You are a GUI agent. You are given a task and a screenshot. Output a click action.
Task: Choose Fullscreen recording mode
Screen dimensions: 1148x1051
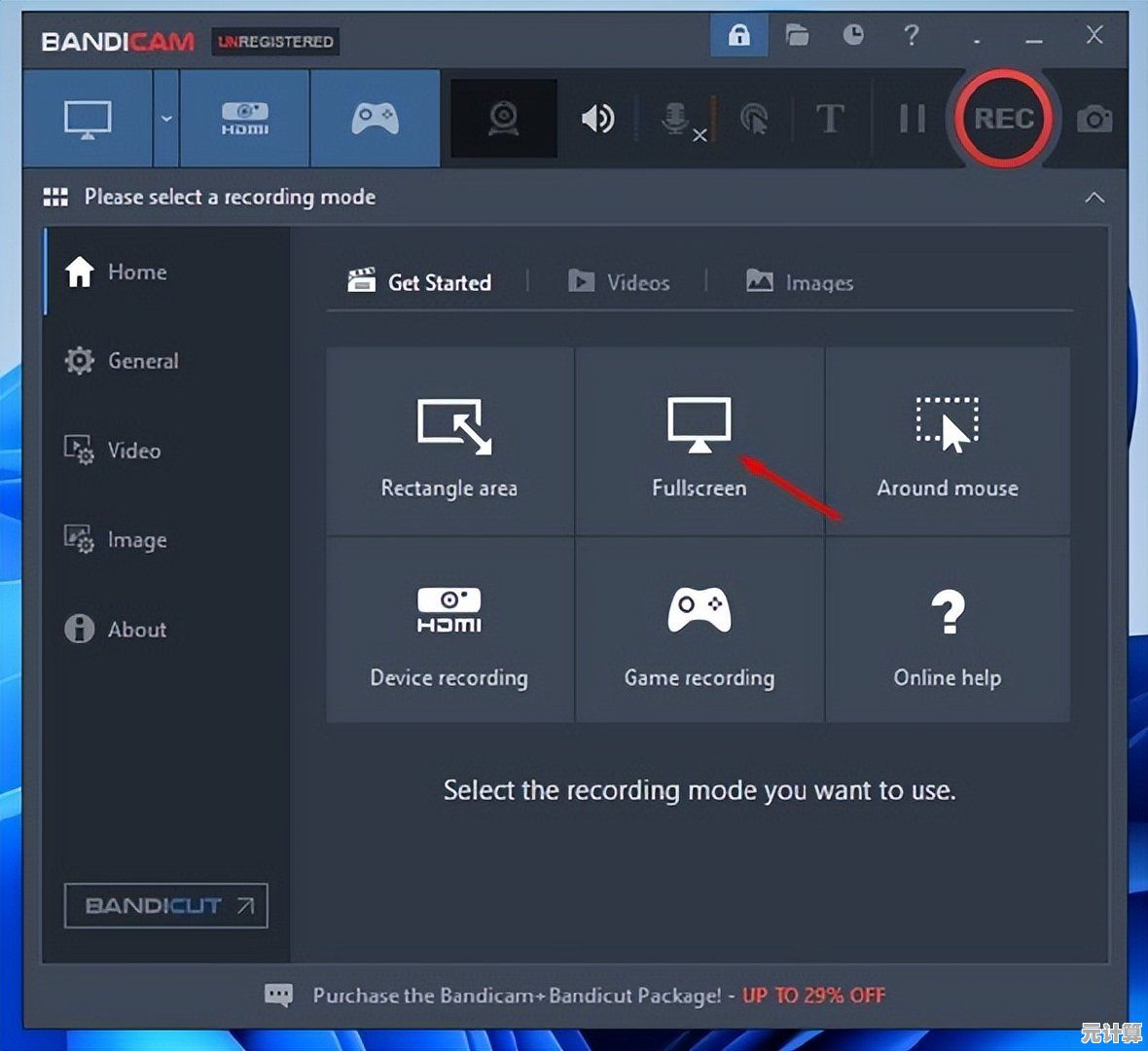pos(700,441)
